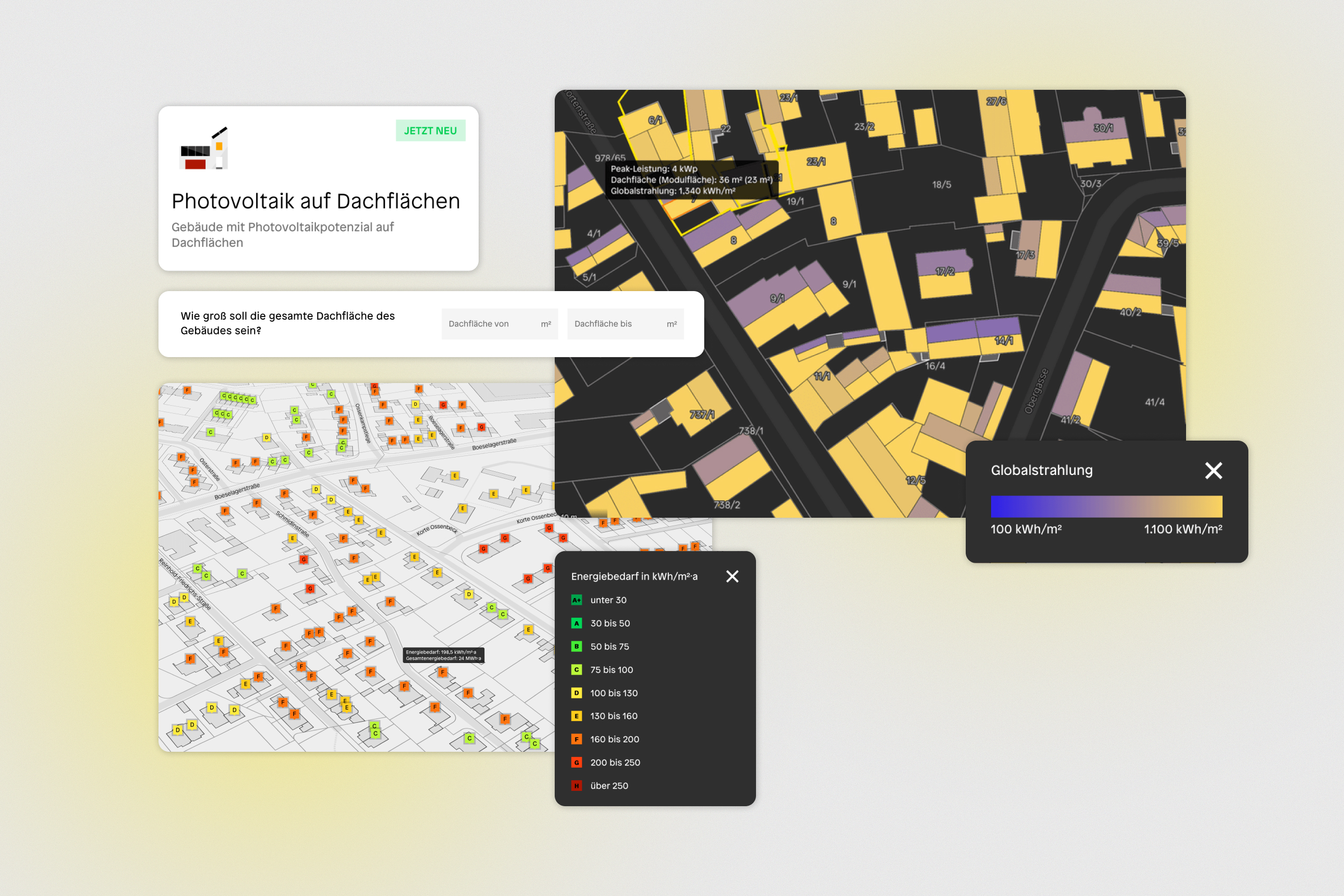Open the 'Photovoltaik auf Dachflächen' title
The height and width of the screenshot is (896, 1344).
coord(315,201)
